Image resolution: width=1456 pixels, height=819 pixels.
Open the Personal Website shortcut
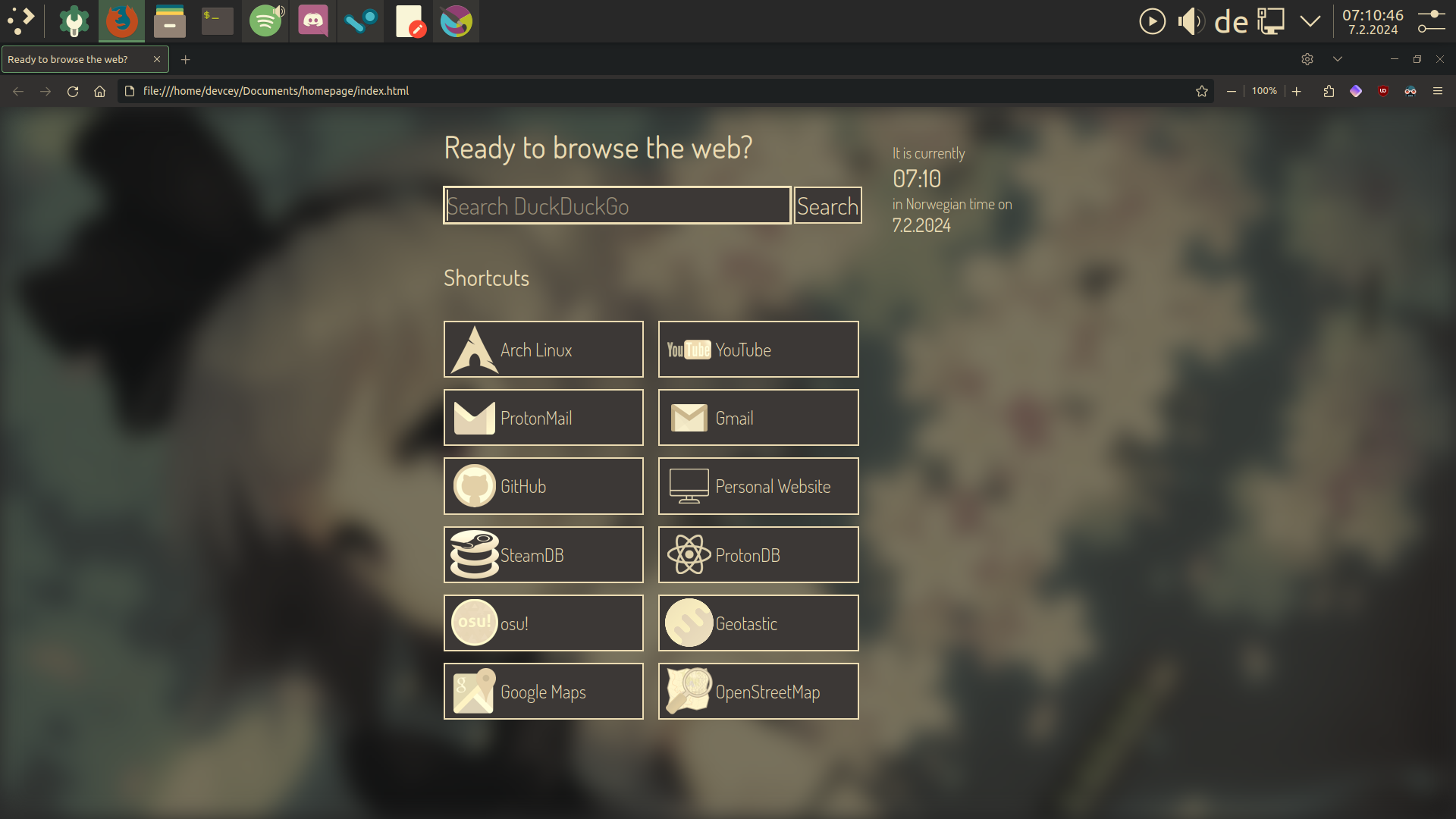point(758,486)
